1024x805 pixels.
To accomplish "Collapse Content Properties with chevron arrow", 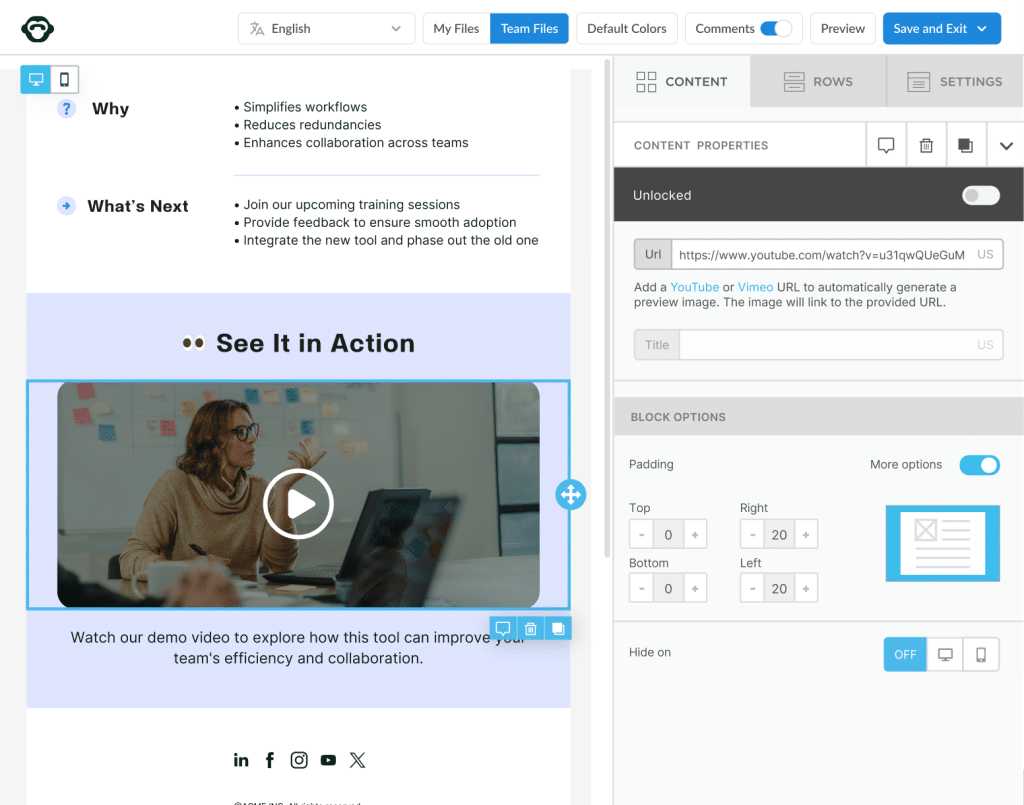I will click(x=1006, y=145).
